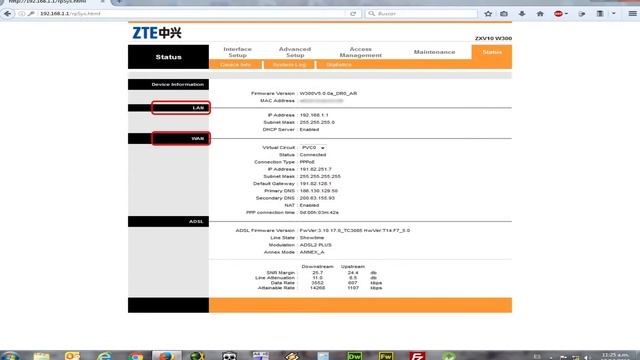Open the dropdown arrow beside the trash-can icon
The image size is (640, 360).
click(613, 13)
